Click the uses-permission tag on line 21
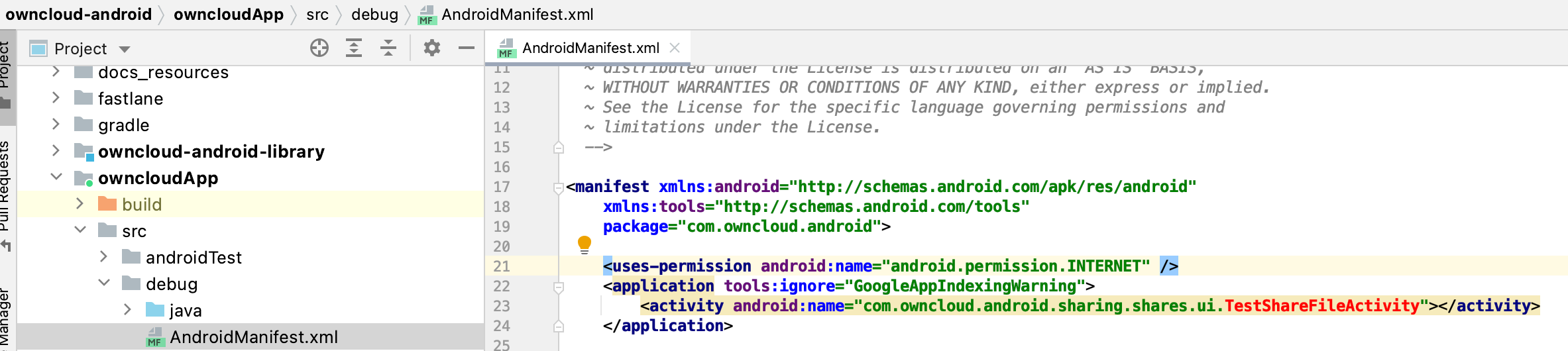 coord(681,266)
